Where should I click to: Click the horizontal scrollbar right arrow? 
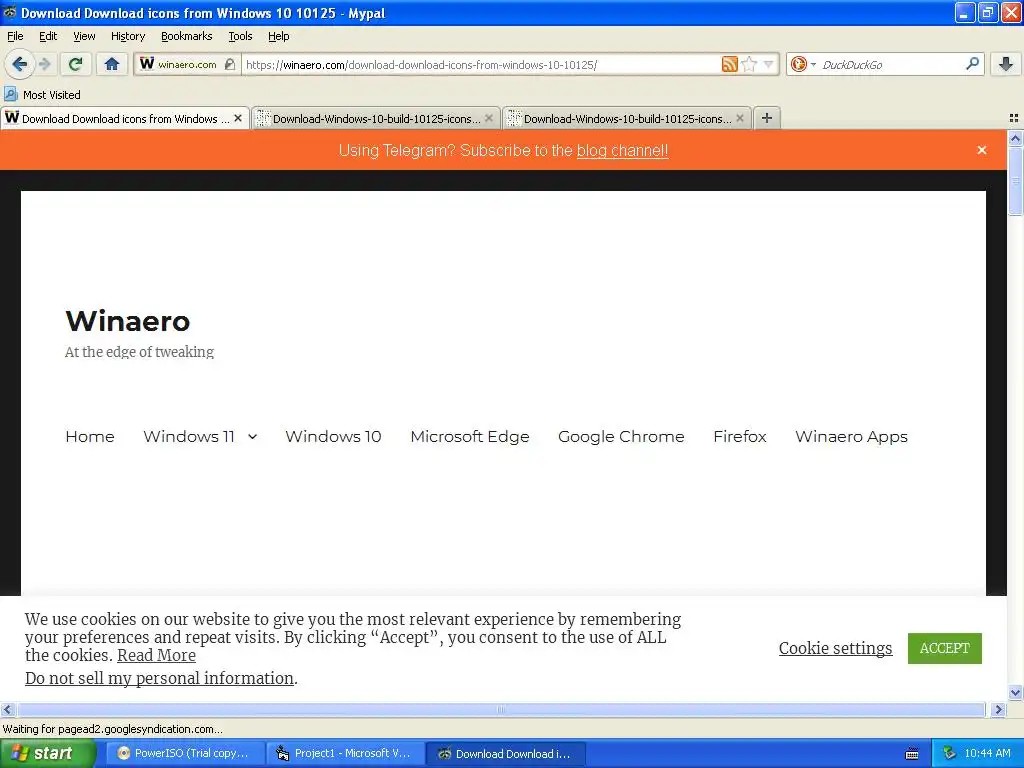(x=998, y=709)
